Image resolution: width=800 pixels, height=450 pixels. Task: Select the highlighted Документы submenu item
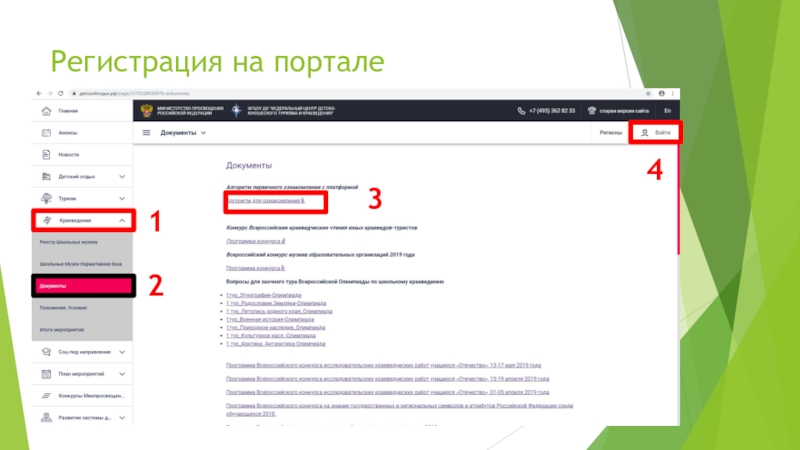click(x=83, y=286)
